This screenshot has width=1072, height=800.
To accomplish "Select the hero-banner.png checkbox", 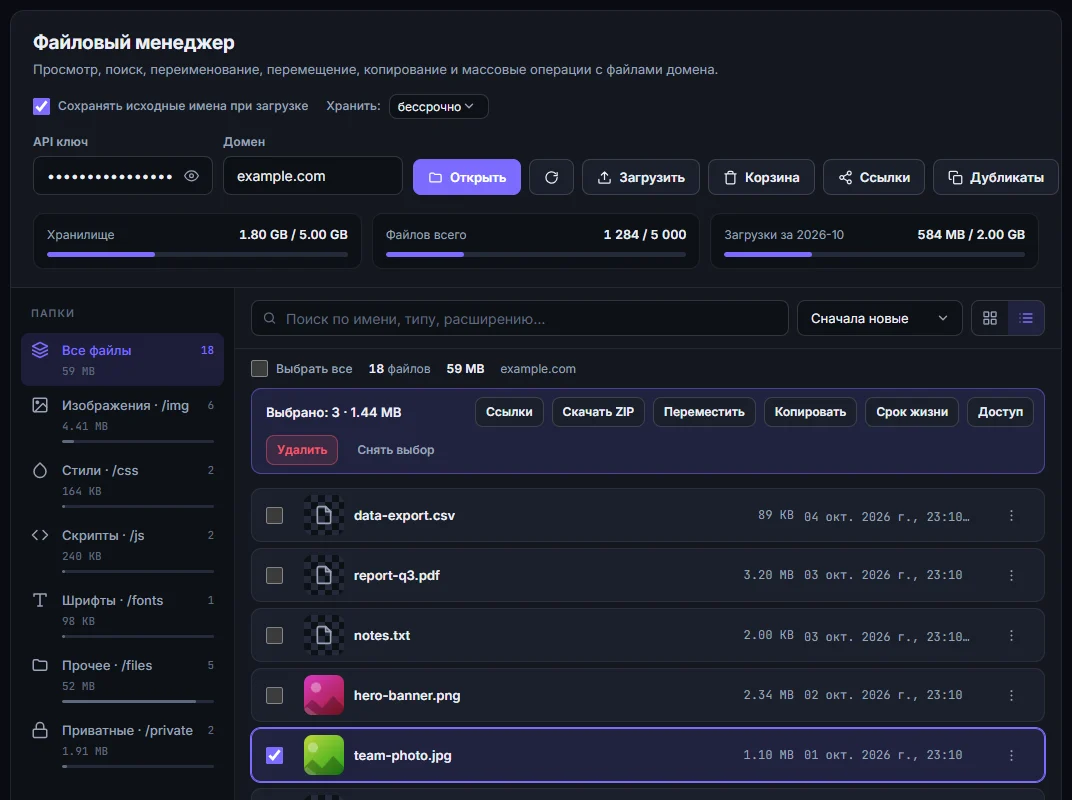I will click(x=275, y=695).
